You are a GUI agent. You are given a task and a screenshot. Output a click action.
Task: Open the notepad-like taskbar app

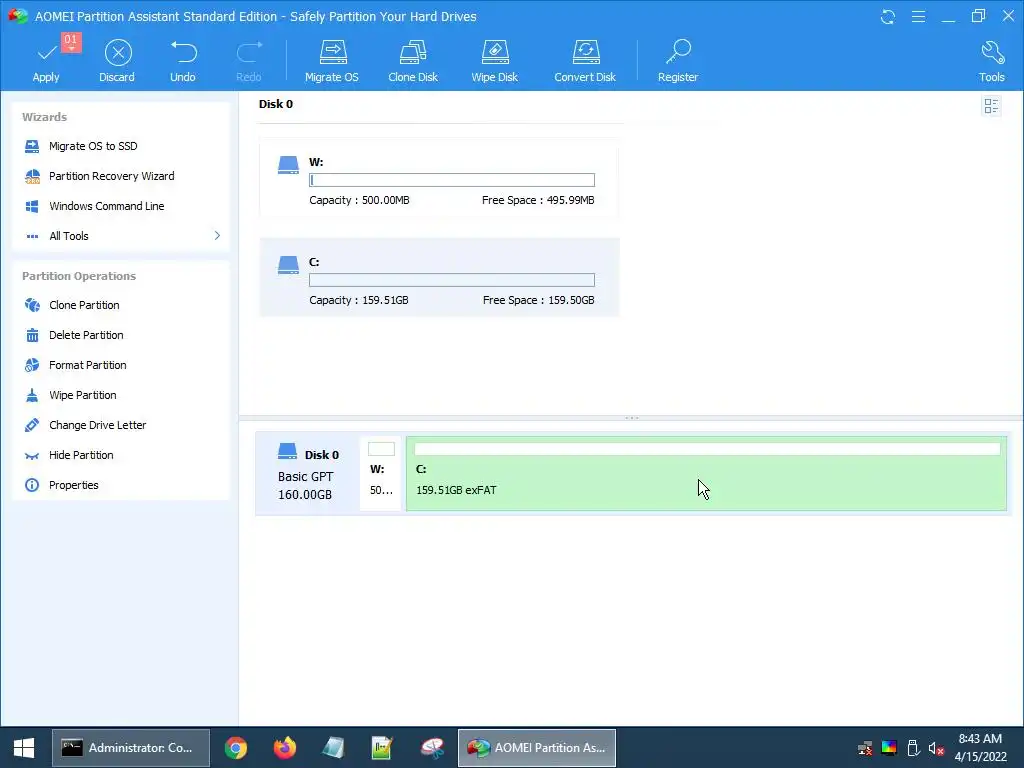pos(334,748)
